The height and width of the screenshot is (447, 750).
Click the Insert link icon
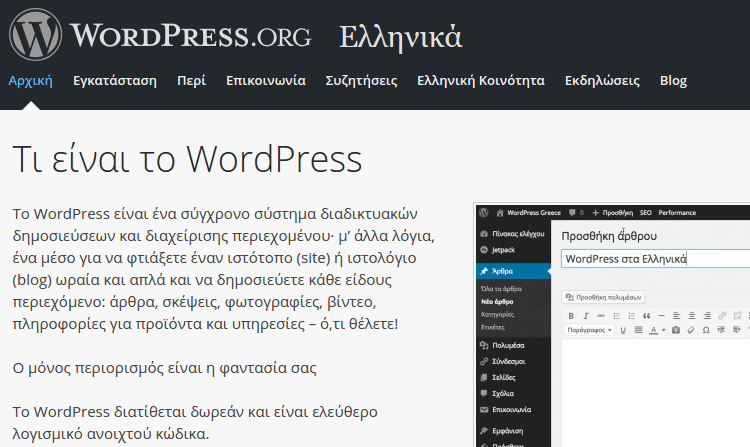[722, 316]
